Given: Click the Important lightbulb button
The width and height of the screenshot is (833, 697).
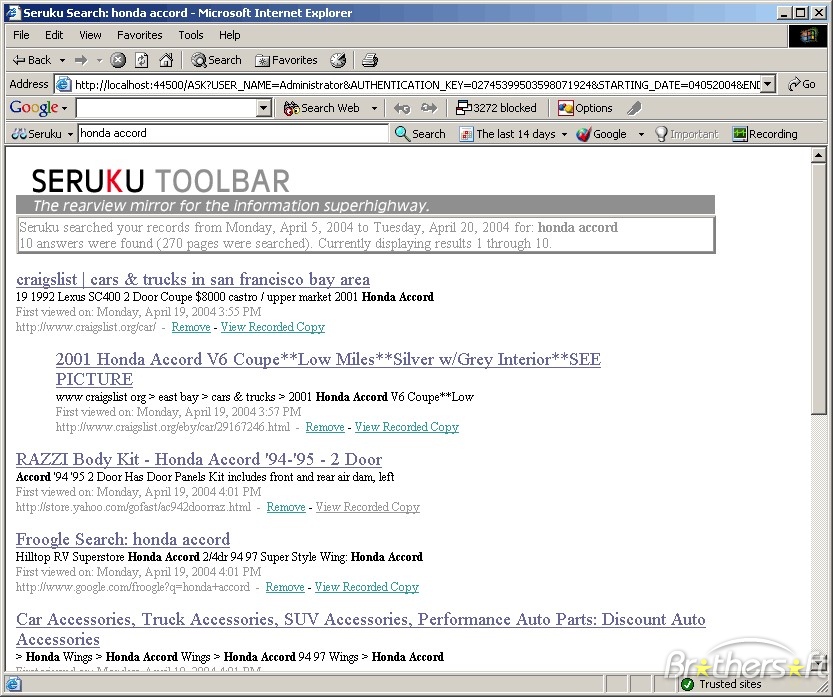Looking at the screenshot, I should coord(686,134).
